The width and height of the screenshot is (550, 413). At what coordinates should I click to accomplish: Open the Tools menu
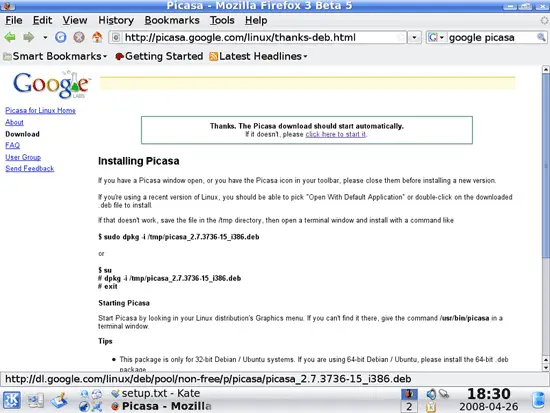[222, 20]
